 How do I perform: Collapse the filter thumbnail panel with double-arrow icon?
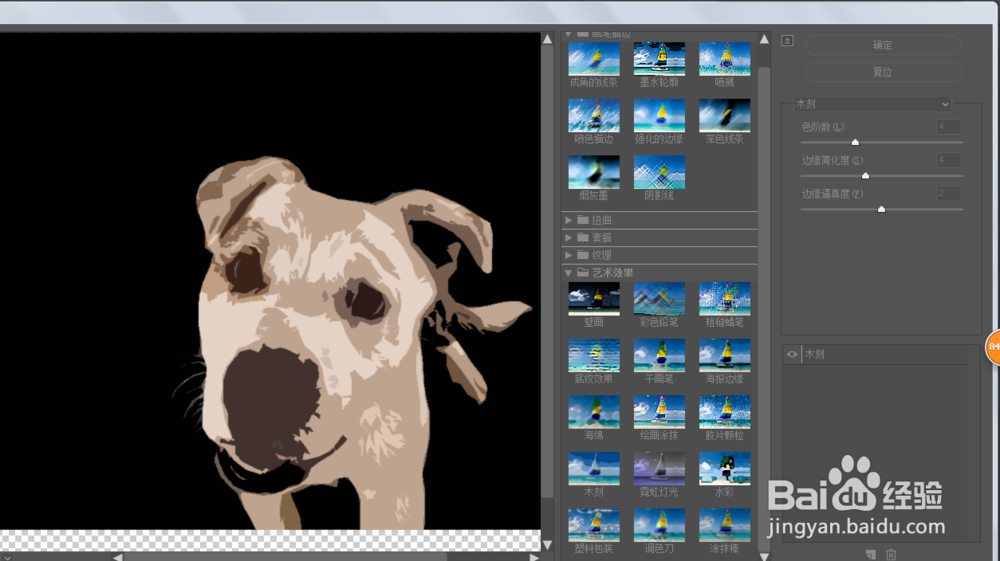[x=788, y=41]
